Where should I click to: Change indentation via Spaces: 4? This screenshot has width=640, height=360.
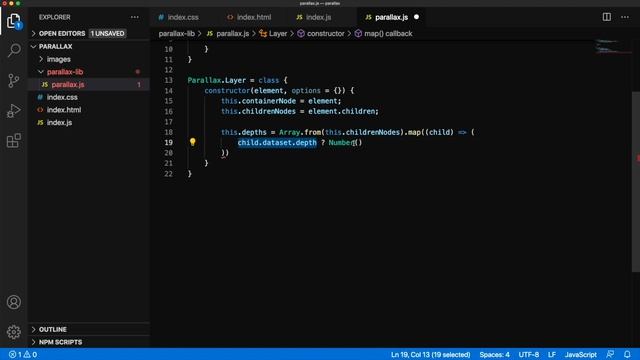494,354
